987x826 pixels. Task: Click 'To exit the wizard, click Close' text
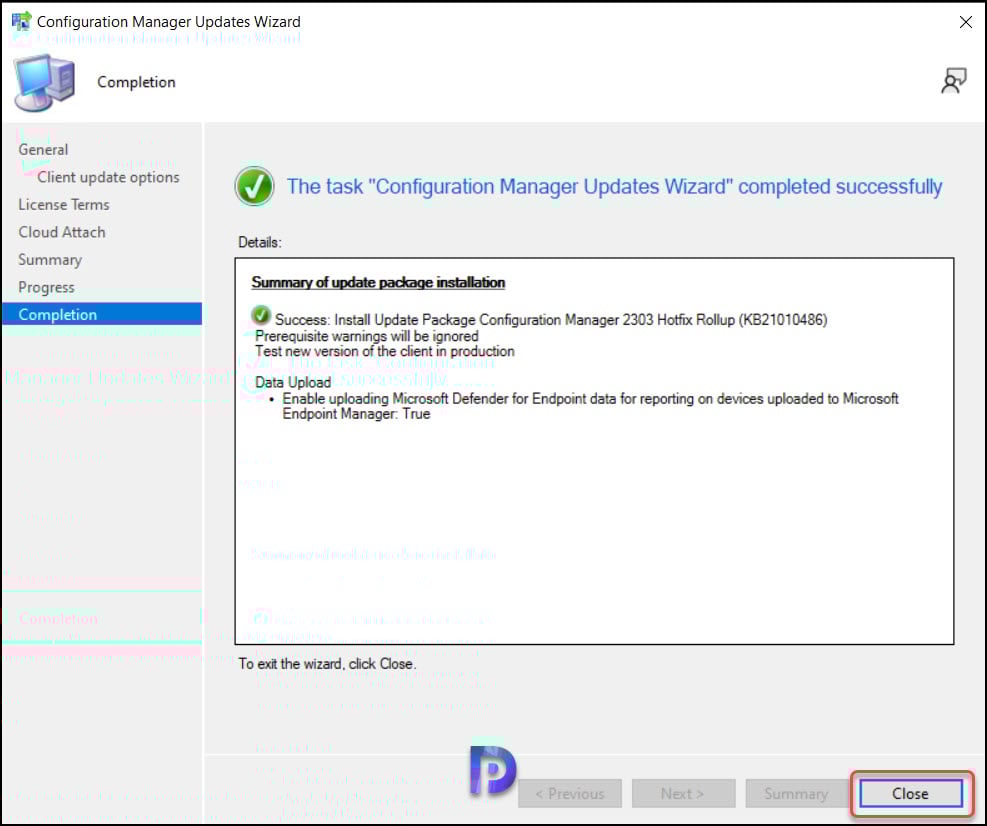click(327, 664)
